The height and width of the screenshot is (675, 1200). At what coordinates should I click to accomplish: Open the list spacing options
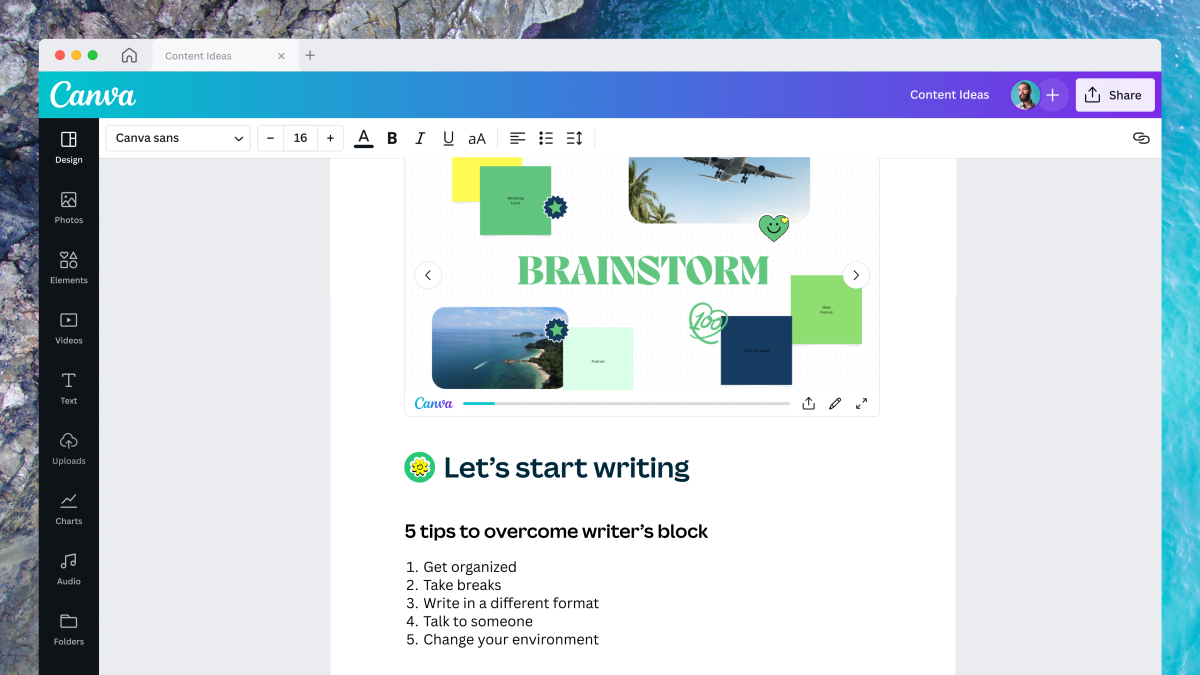574,138
